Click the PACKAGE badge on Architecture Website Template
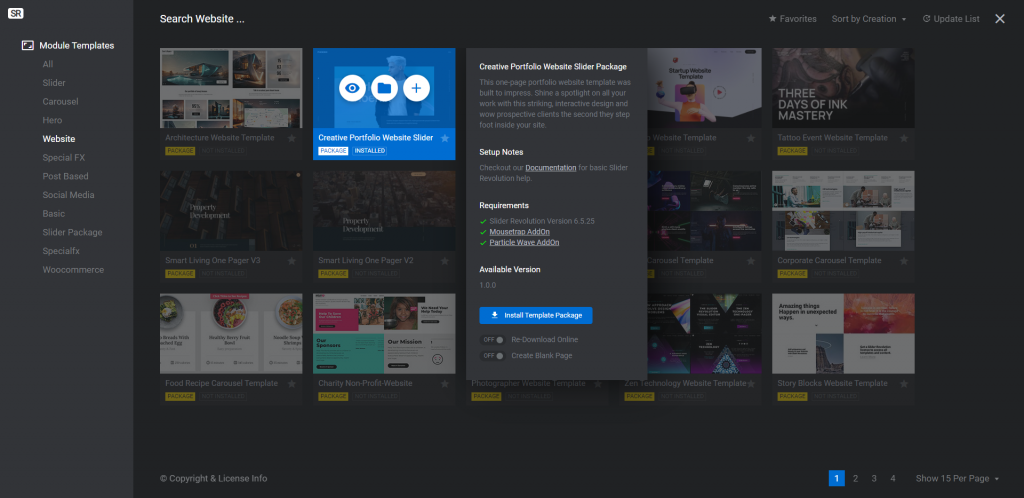The height and width of the screenshot is (498, 1024). coord(180,151)
